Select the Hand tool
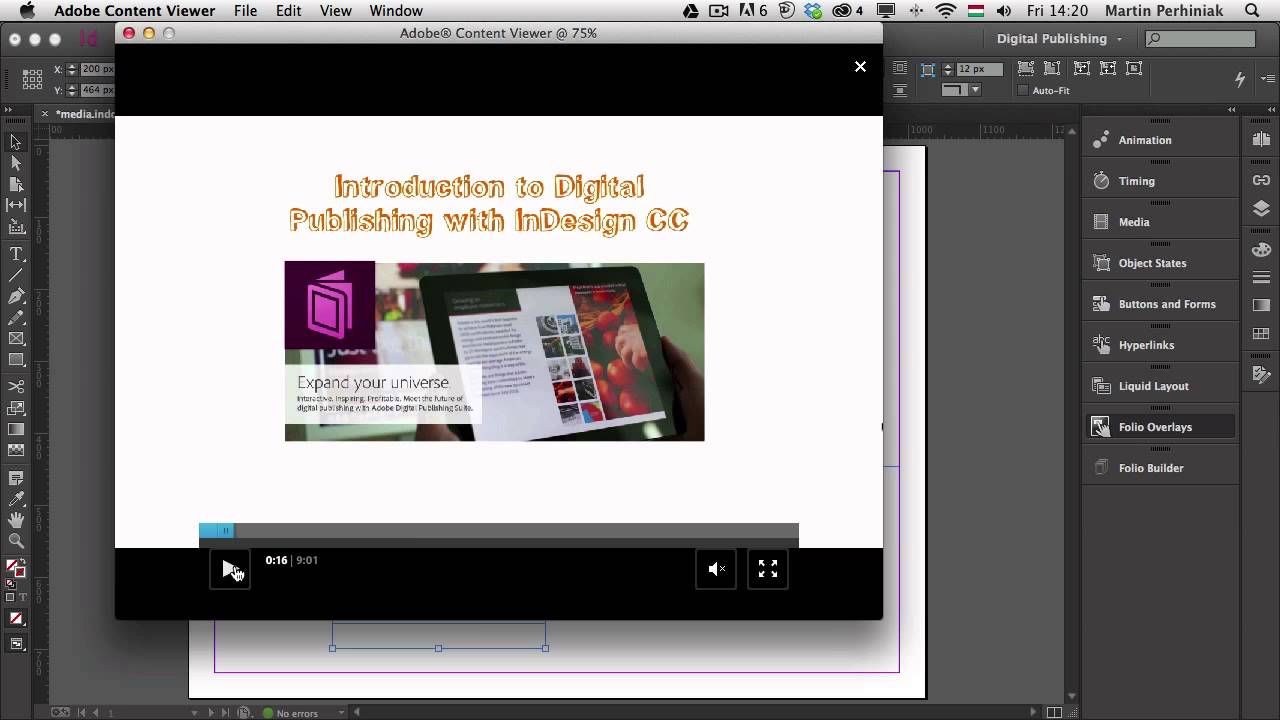The image size is (1280, 720). (16, 520)
